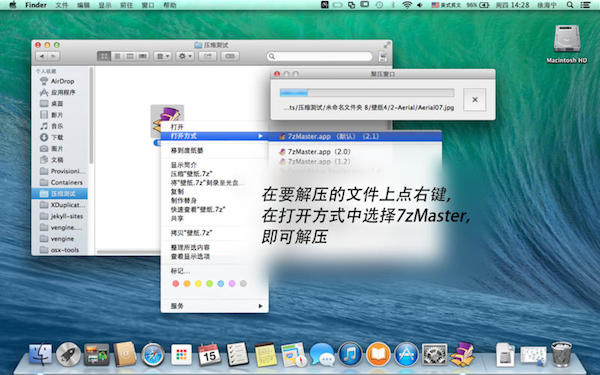Open Trash in the Dock
This screenshot has width=600, height=375.
(x=561, y=354)
